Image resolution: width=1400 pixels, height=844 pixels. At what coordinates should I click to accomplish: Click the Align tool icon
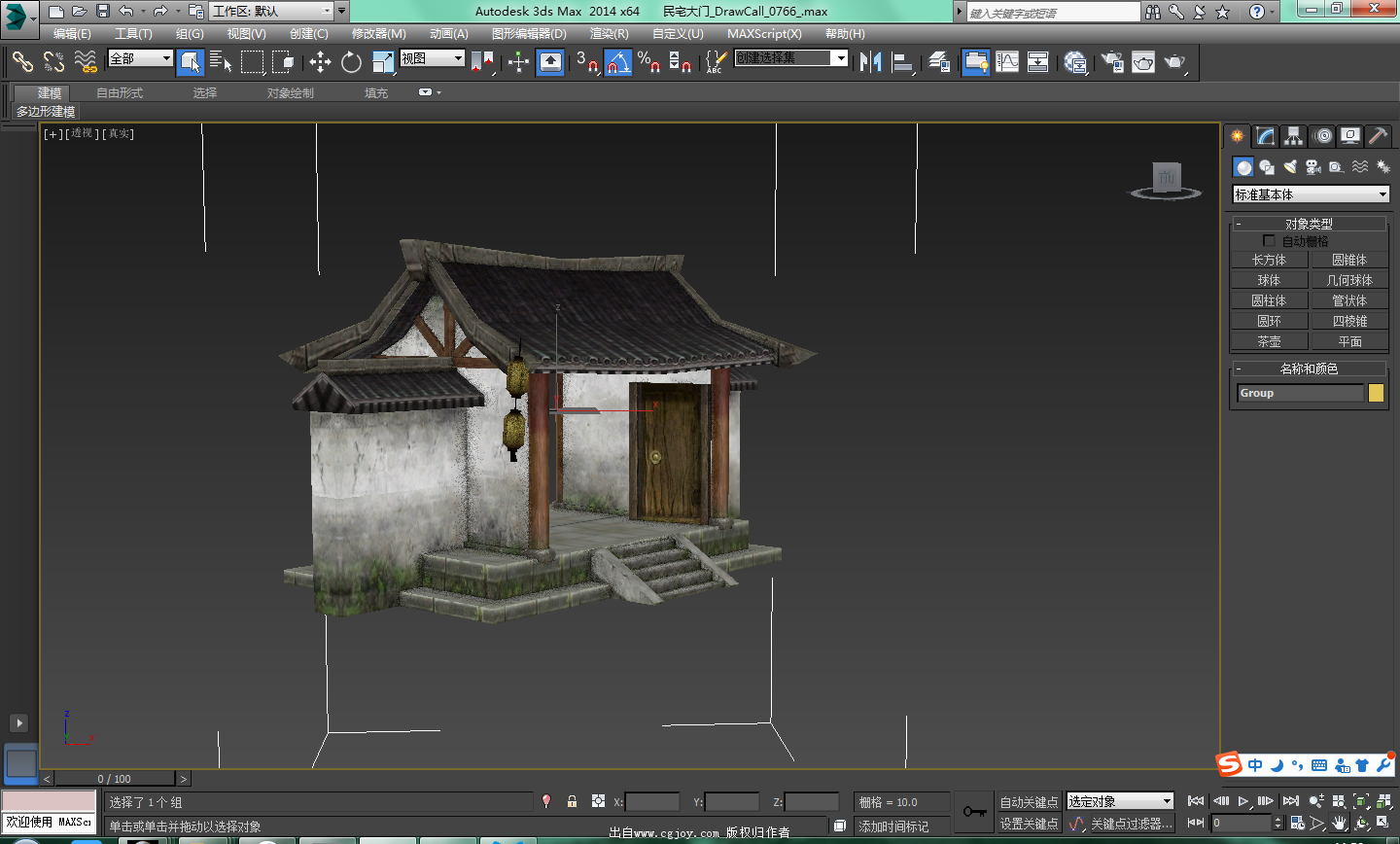tap(903, 62)
